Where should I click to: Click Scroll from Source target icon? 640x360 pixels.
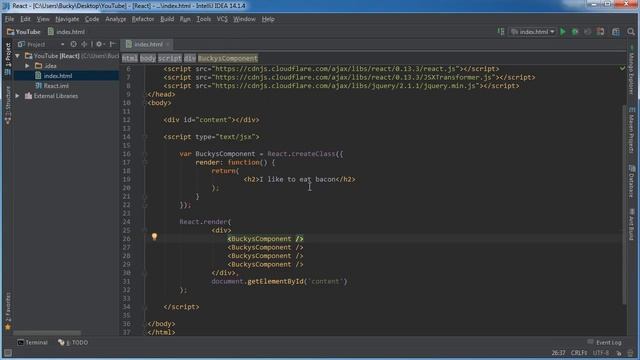73,44
